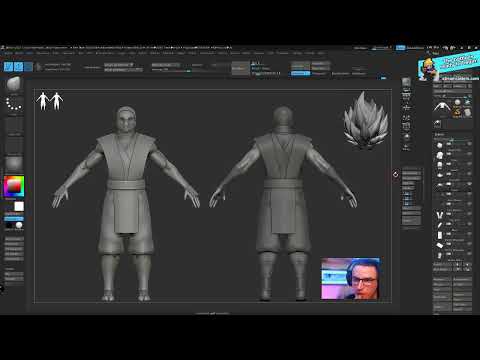Click the blue highlighted button in title bar
Image resolution: width=480 pixels, height=360 pixels.
(x=400, y=48)
